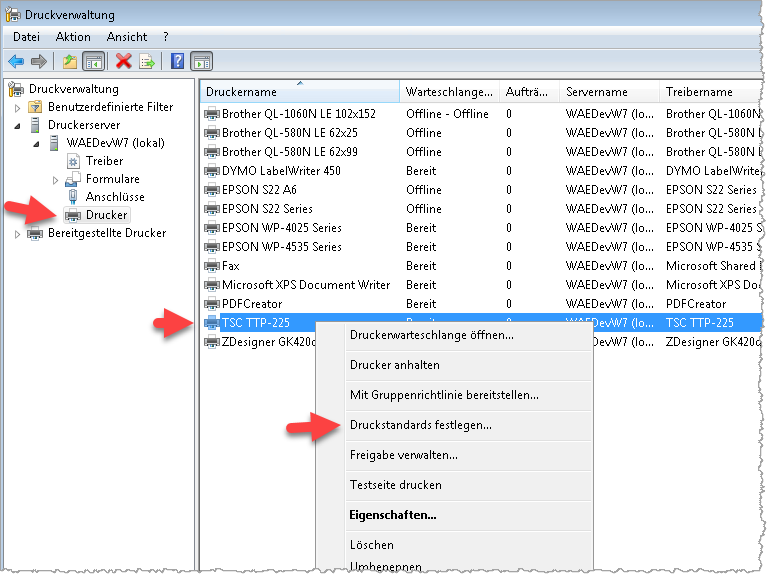Click the Up one level folder icon
This screenshot has width=768, height=578.
(x=70, y=61)
